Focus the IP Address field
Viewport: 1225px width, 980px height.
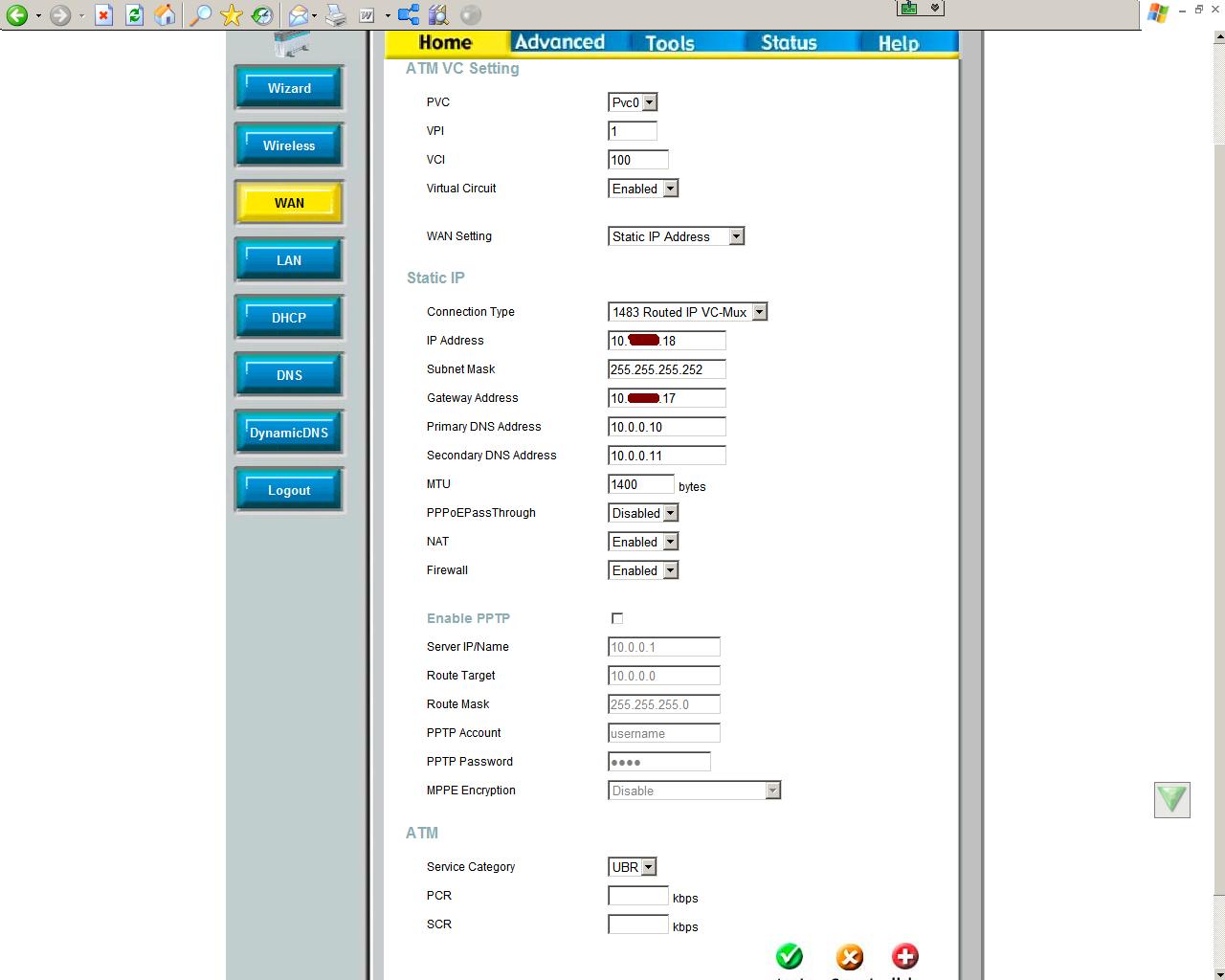point(667,341)
